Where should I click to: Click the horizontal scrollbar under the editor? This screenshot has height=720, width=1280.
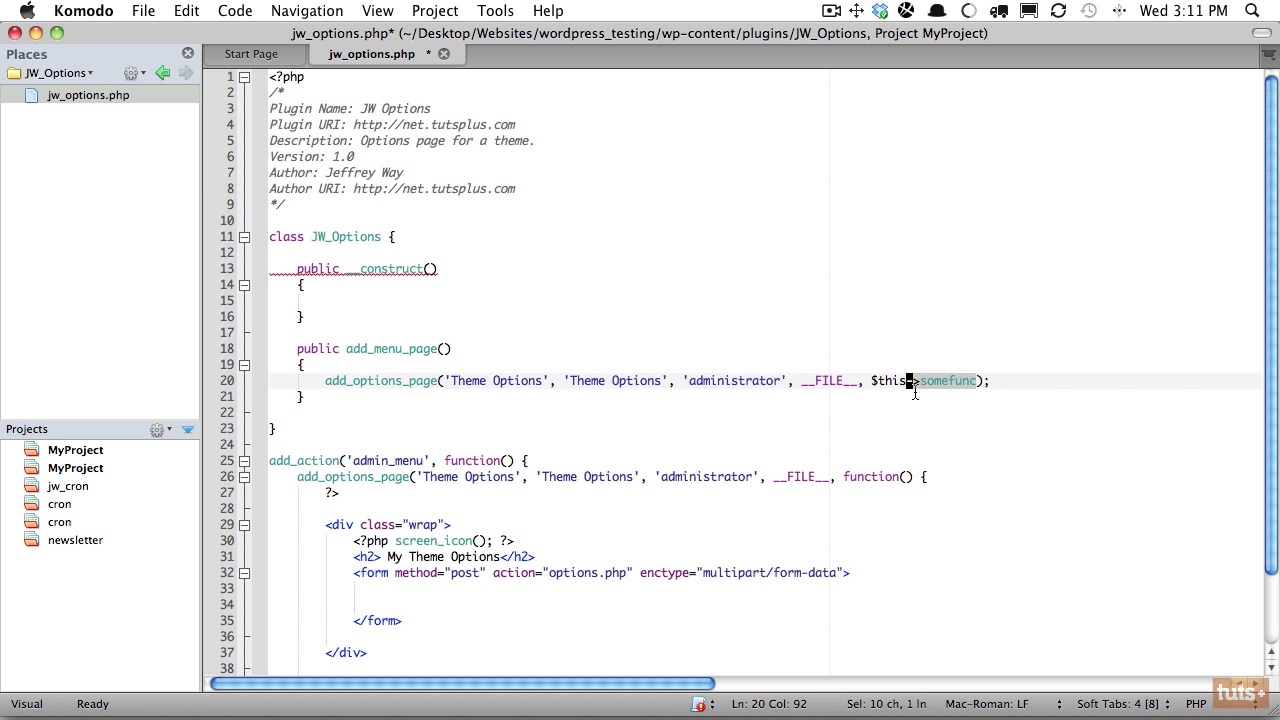462,684
